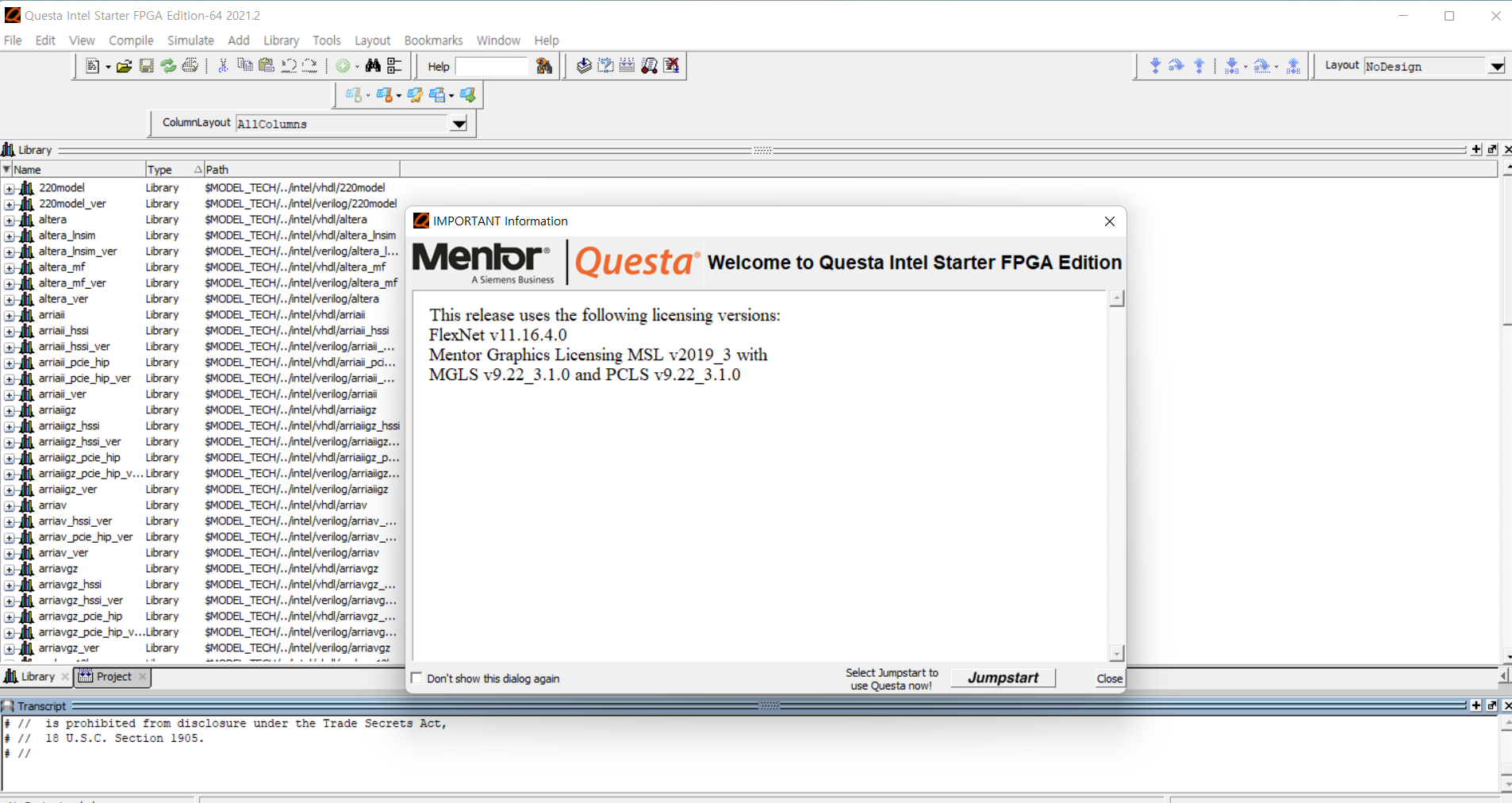Expand the arriaii_hssi library node
The image size is (1512, 803).
click(10, 332)
